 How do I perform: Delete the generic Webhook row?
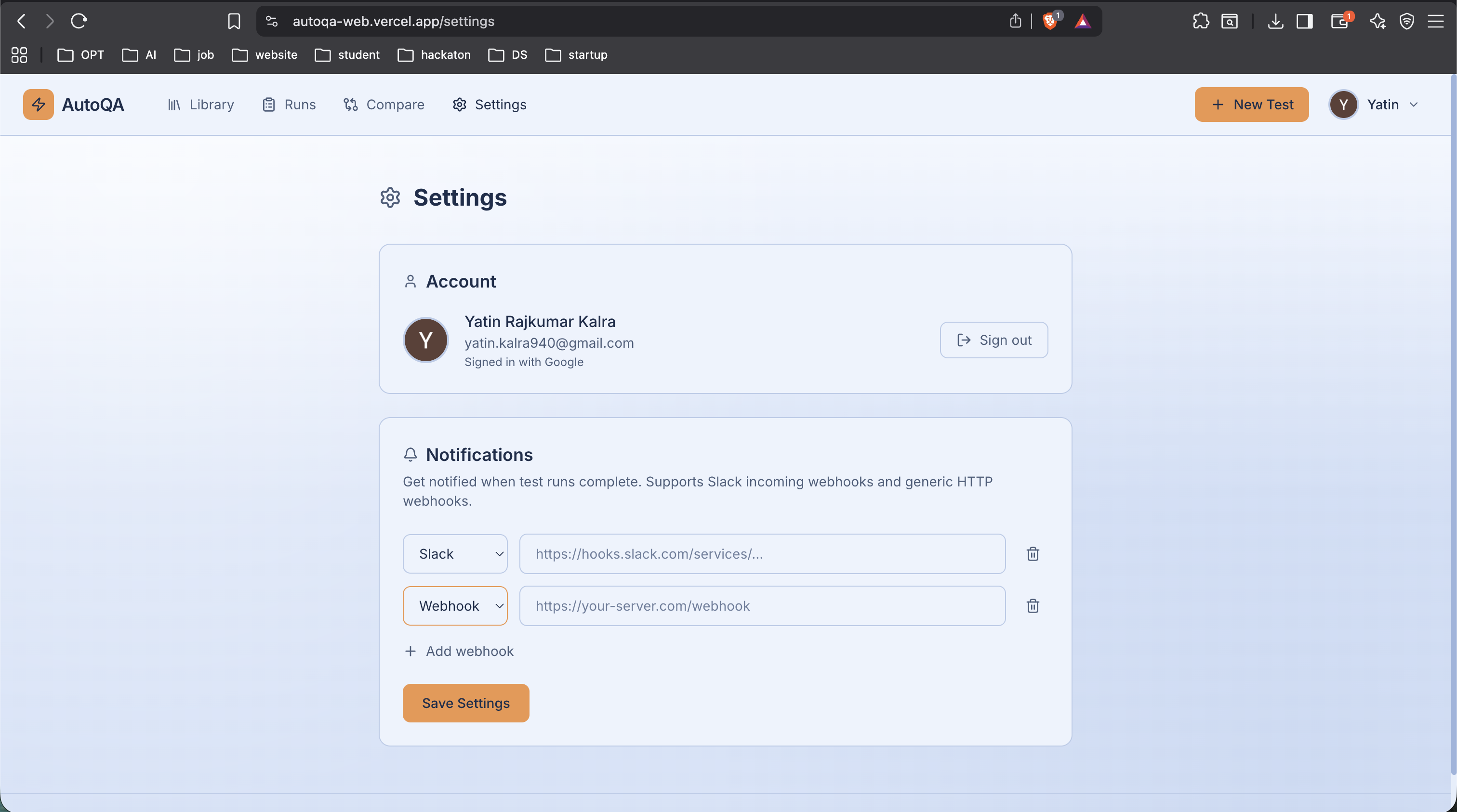[1033, 605]
